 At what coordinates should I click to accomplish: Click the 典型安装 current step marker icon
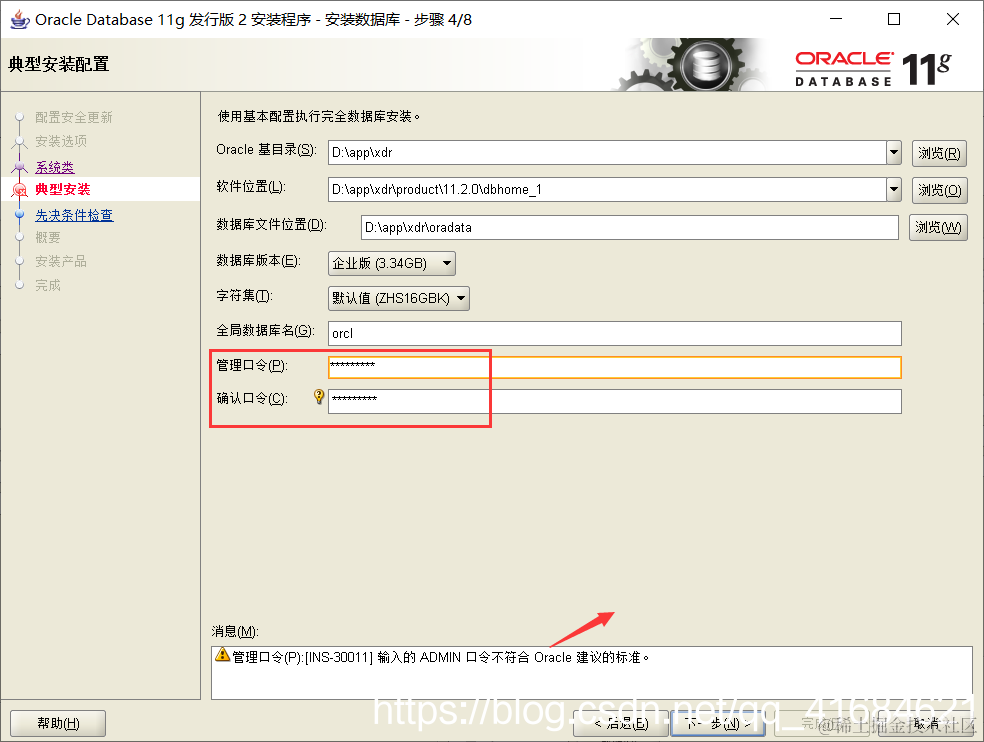pyautogui.click(x=19, y=190)
